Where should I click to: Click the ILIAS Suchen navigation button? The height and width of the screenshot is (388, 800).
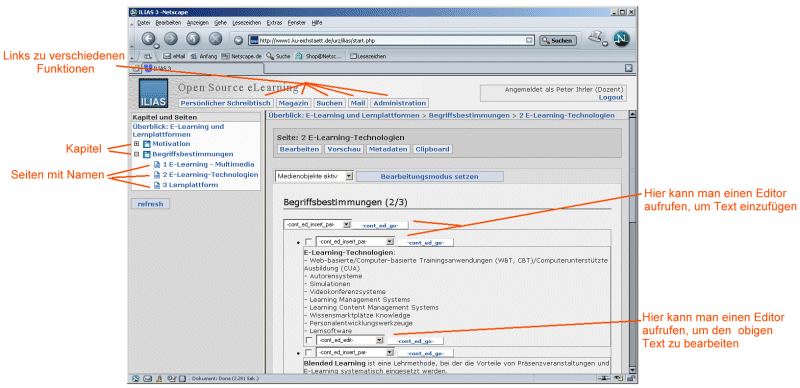pos(330,103)
